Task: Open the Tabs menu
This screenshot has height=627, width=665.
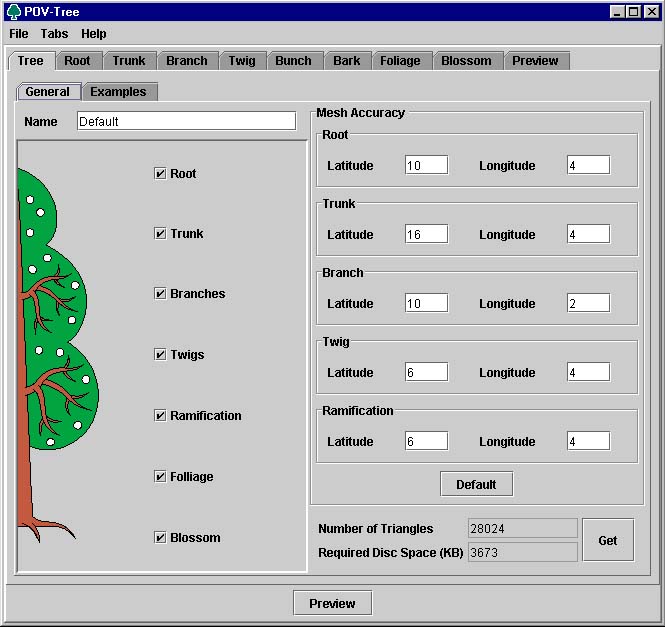Action: pyautogui.click(x=54, y=34)
